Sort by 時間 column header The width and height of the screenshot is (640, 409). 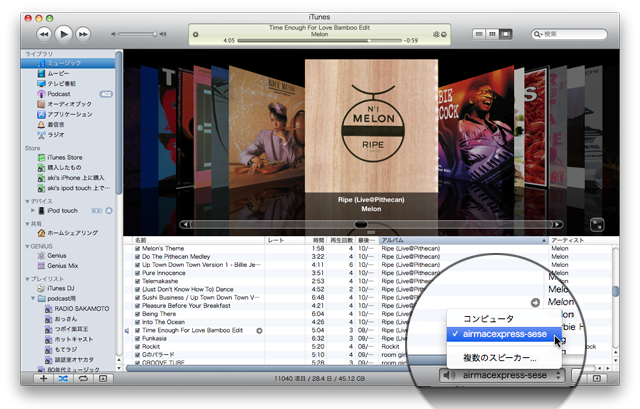coord(316,240)
